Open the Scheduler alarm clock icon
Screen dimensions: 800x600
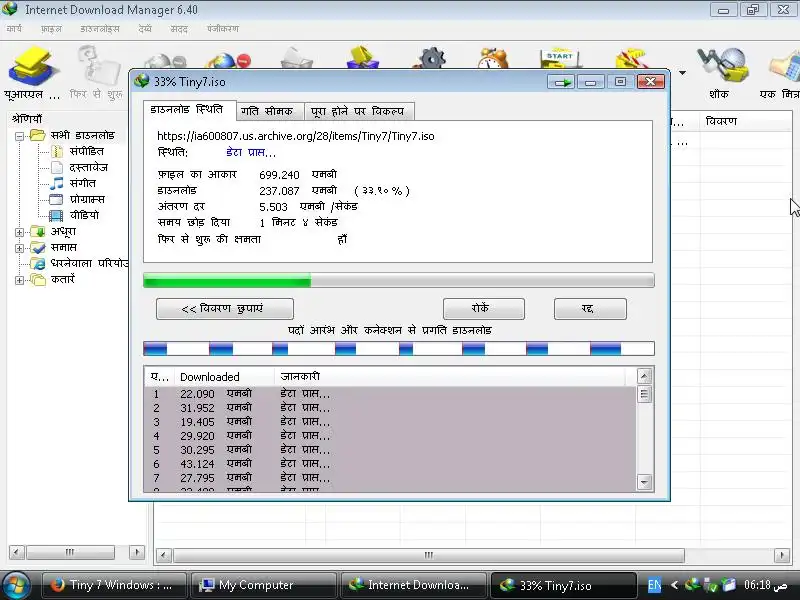492,58
